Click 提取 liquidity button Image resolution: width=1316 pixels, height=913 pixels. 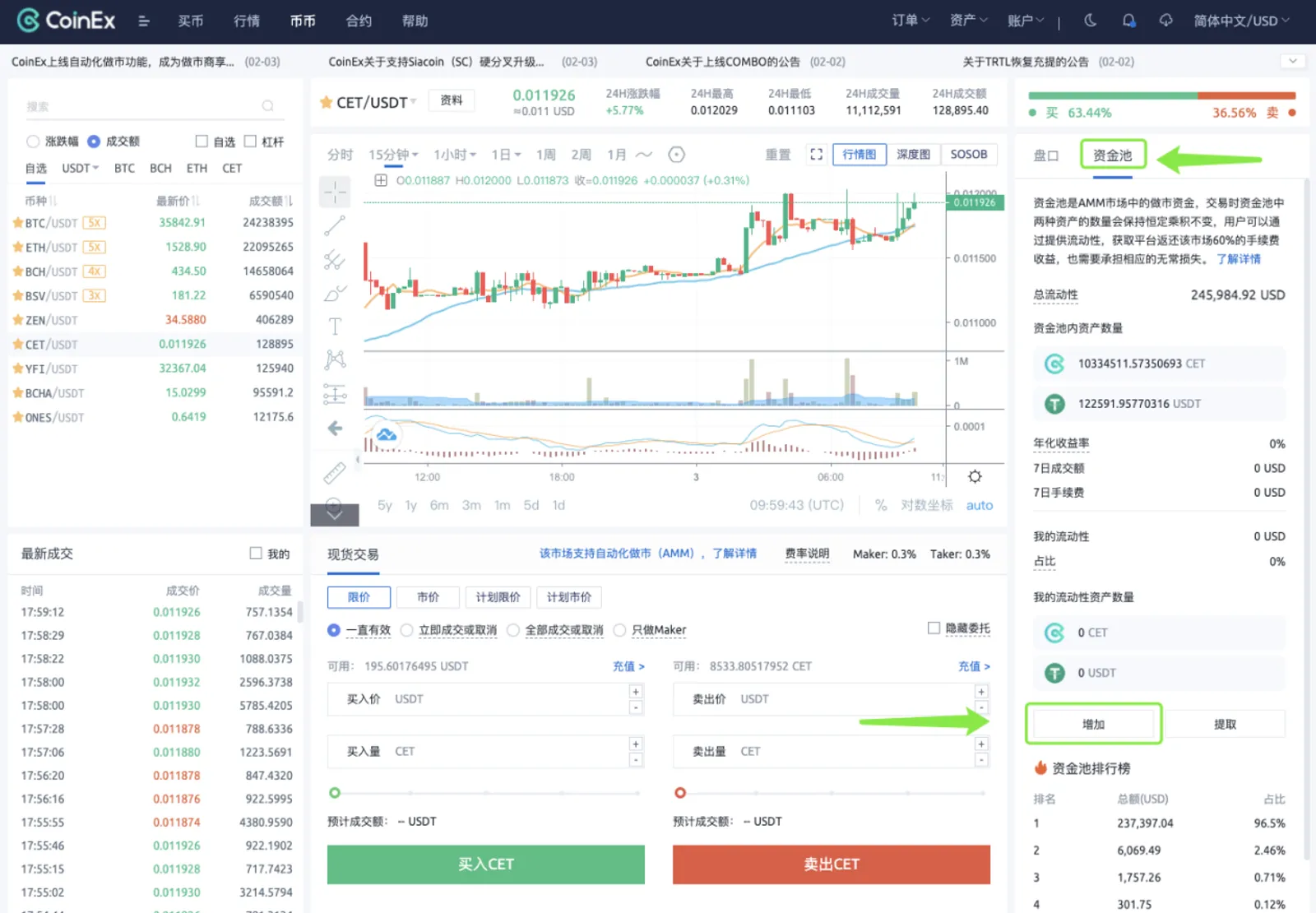click(1225, 725)
